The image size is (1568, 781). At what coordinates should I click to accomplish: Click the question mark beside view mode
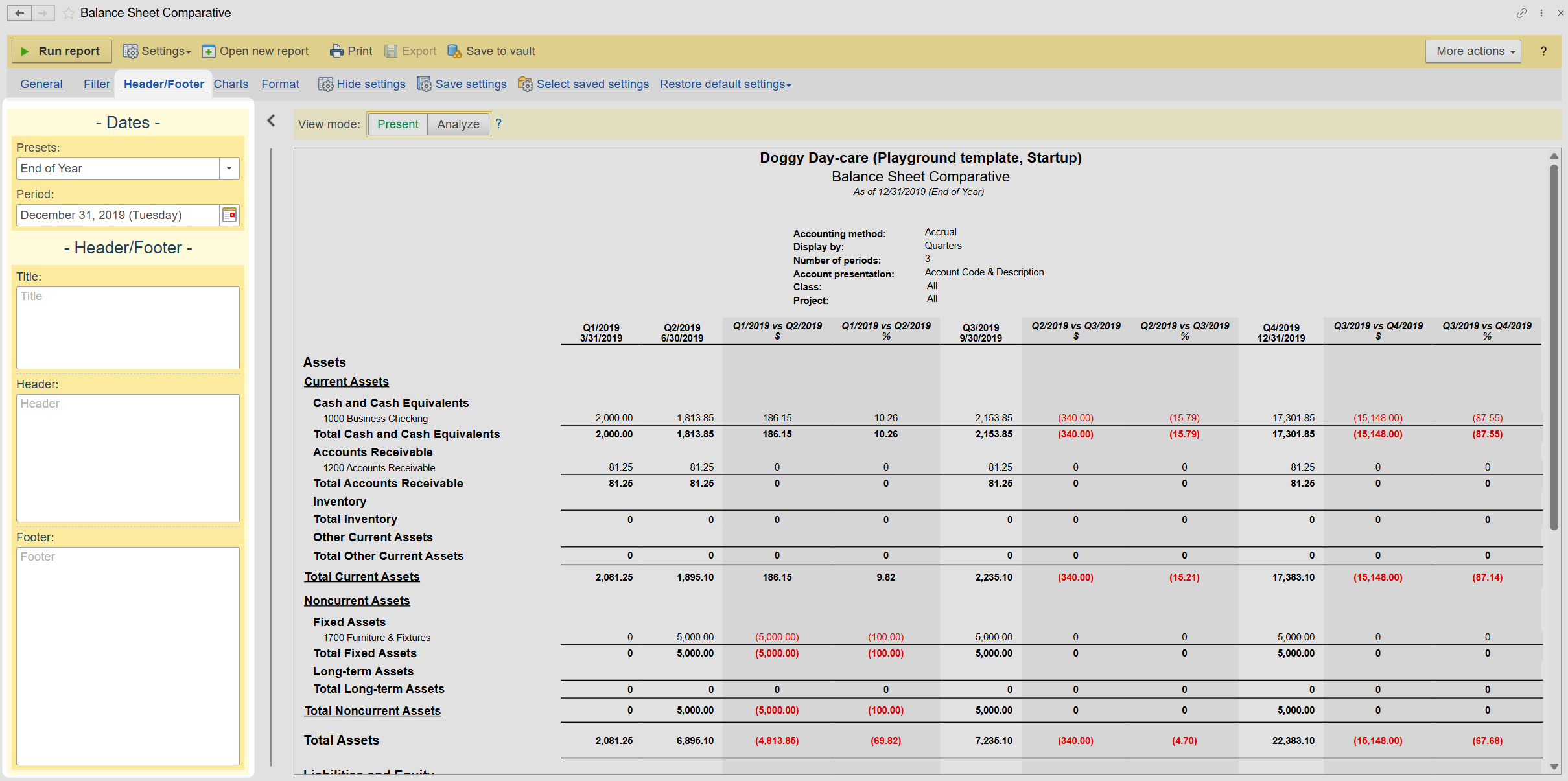coord(498,124)
